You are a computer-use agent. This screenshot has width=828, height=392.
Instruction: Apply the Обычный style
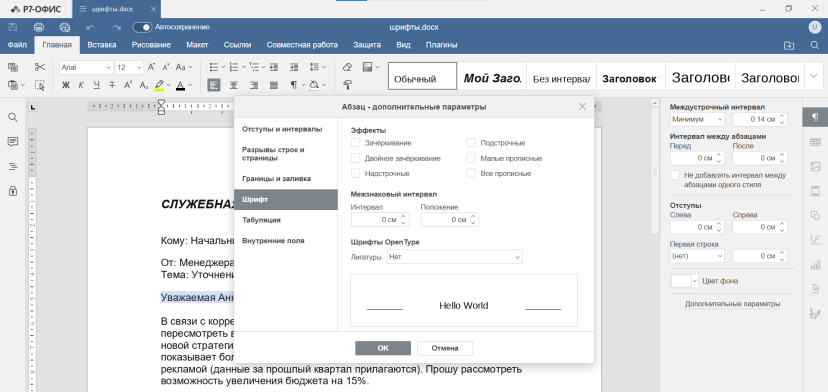422,76
